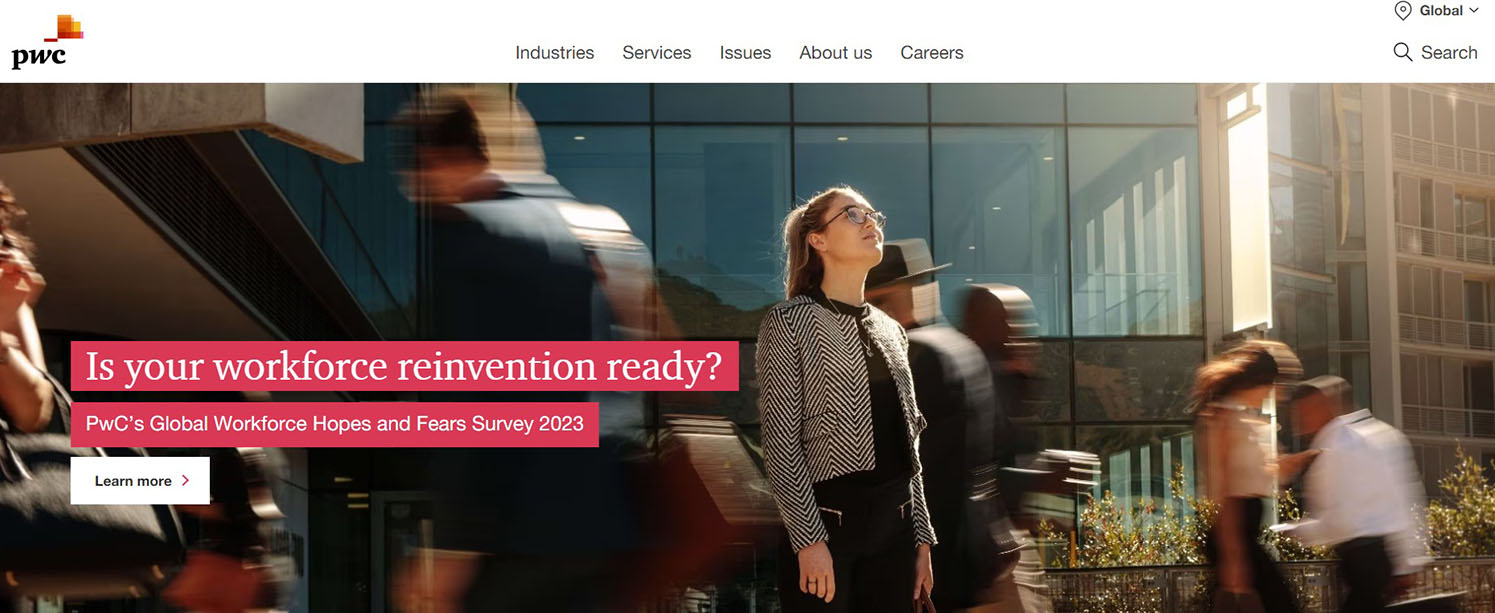Viewport: 1495px width, 613px height.
Task: Open the Hopes and Fears Survey 2023 link
Action: (x=334, y=424)
